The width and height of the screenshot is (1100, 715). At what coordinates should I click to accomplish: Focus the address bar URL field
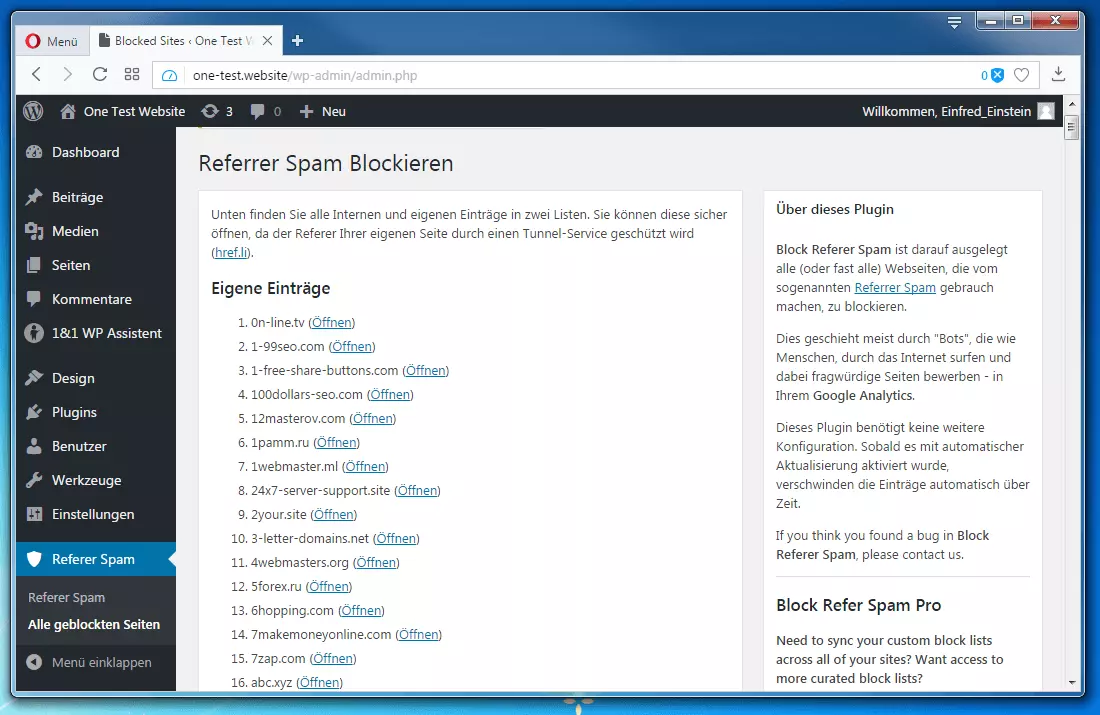coord(575,75)
